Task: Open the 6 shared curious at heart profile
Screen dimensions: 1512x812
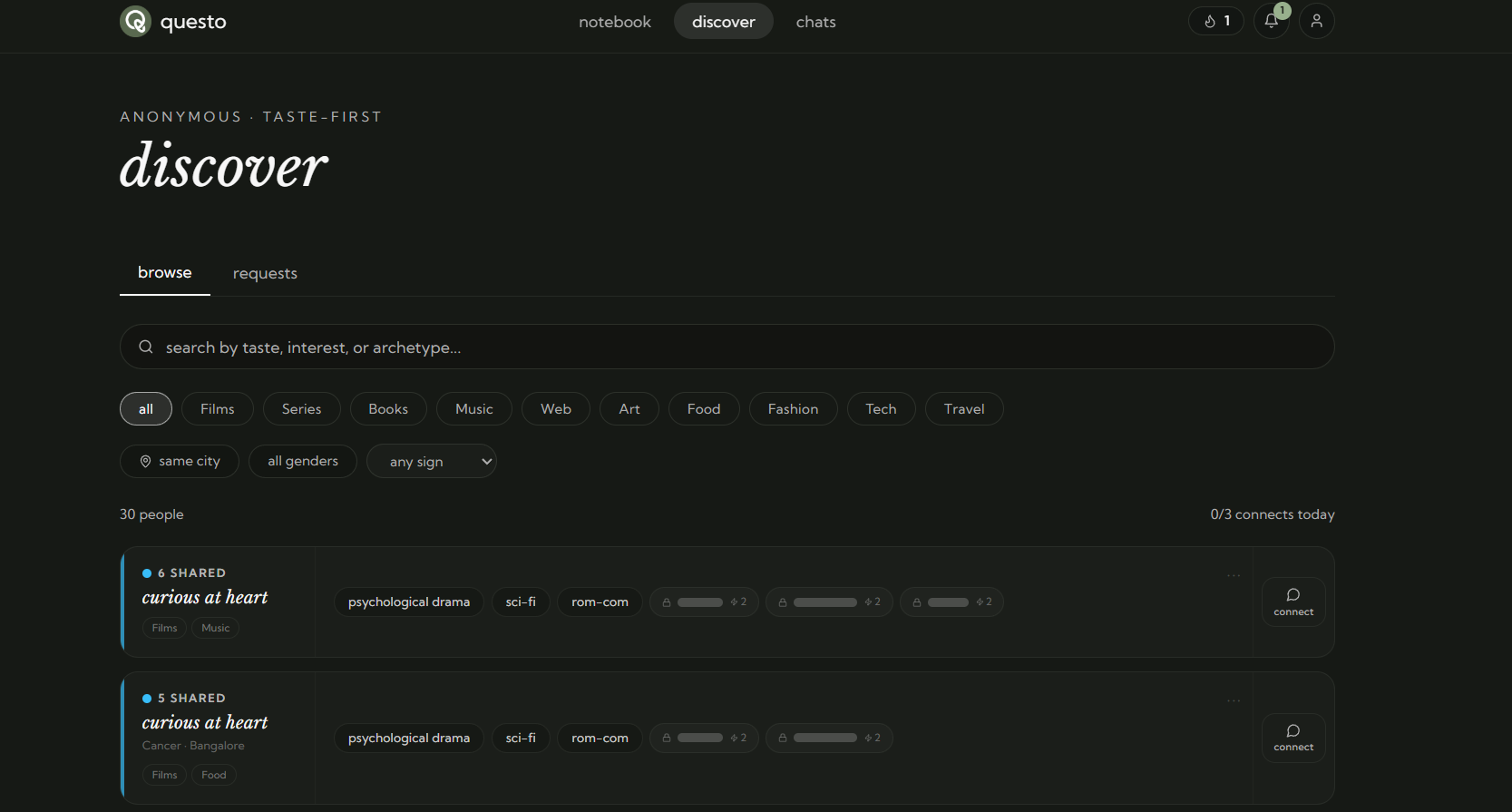Action: pos(205,598)
